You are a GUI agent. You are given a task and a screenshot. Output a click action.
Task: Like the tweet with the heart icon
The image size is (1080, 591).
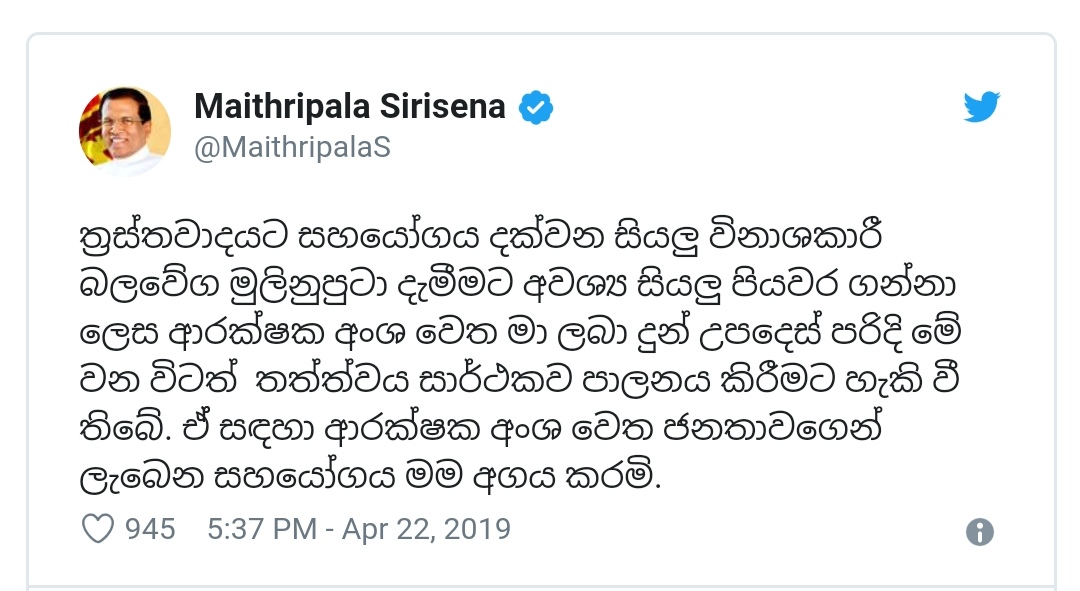pyautogui.click(x=97, y=528)
